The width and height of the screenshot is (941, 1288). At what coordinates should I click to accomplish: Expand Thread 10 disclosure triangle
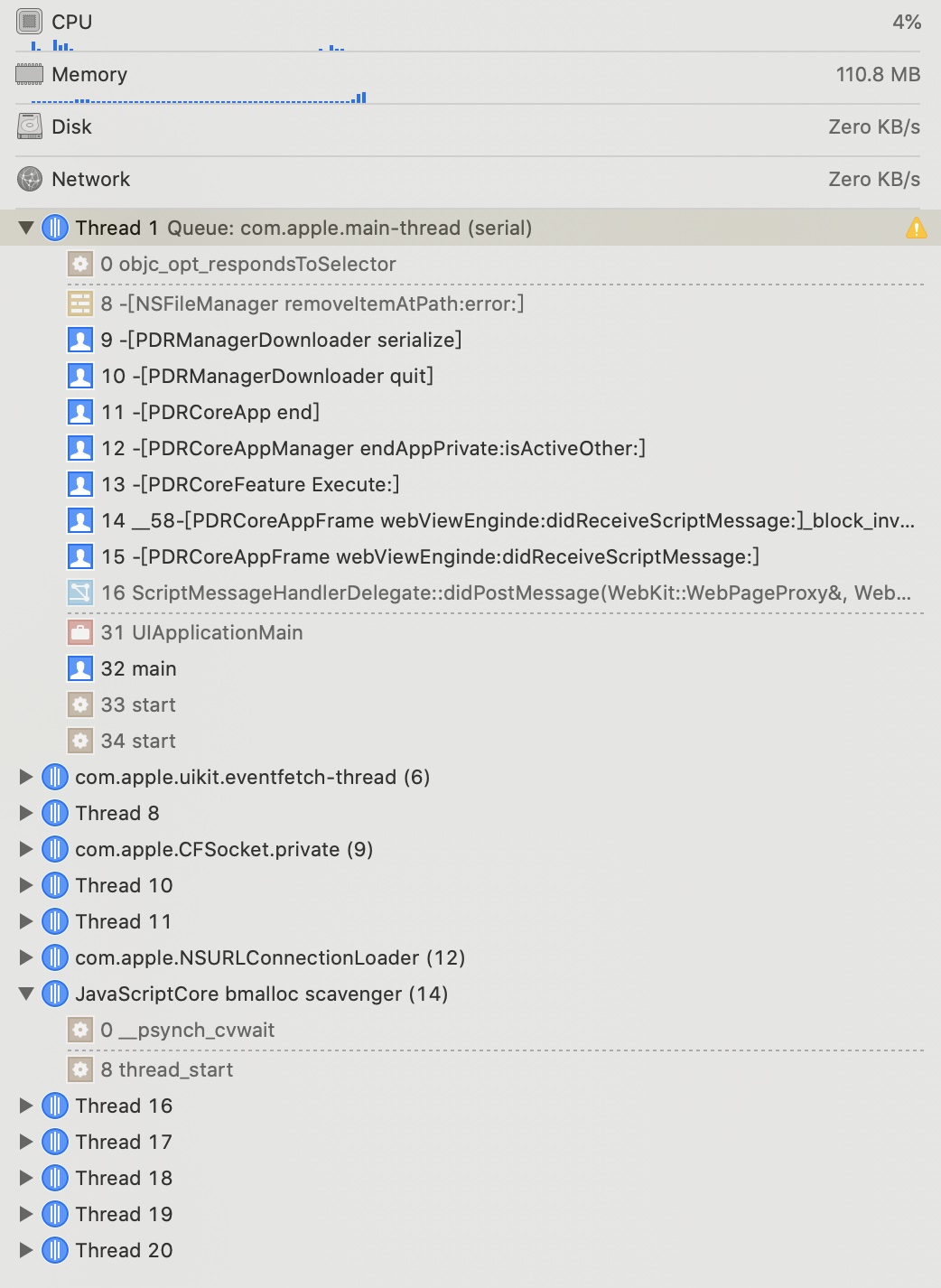click(x=26, y=885)
